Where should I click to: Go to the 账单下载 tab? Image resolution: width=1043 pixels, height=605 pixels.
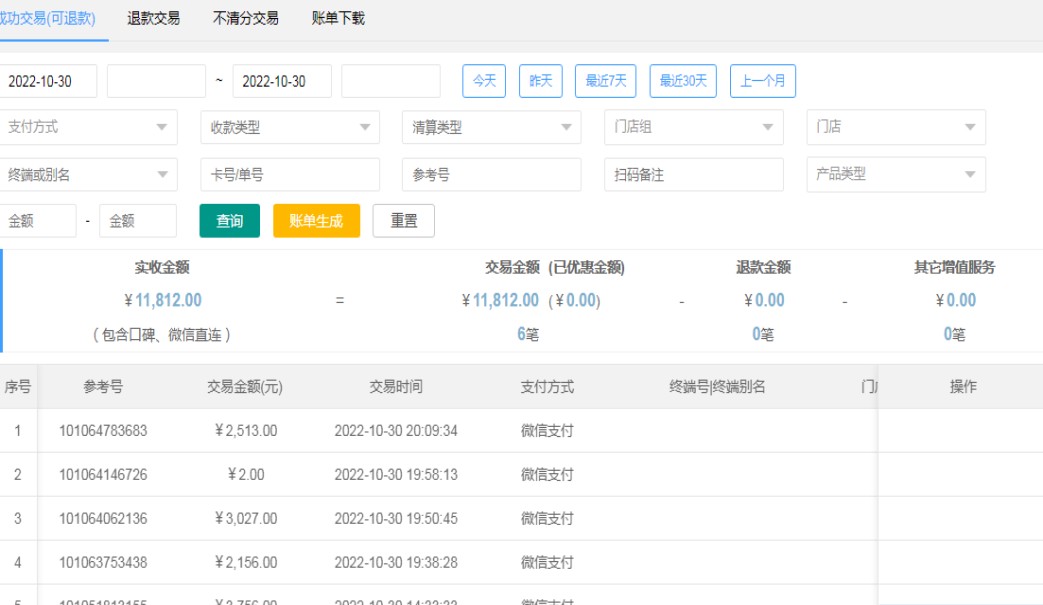tap(338, 18)
